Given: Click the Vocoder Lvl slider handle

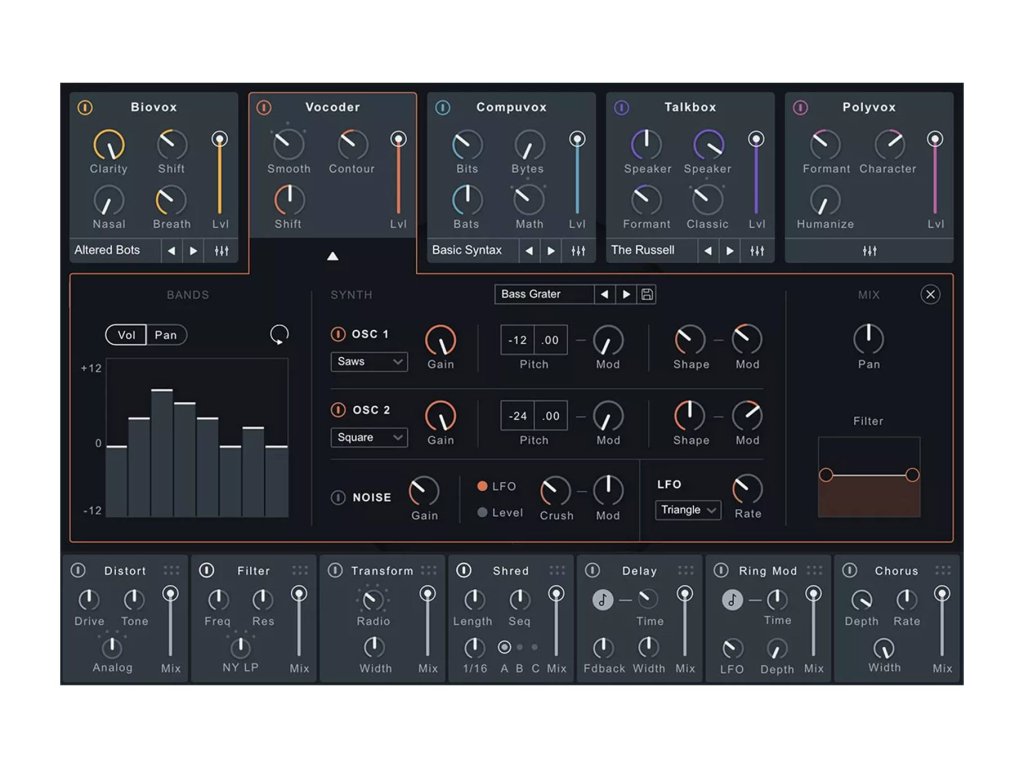Looking at the screenshot, I should [398, 139].
